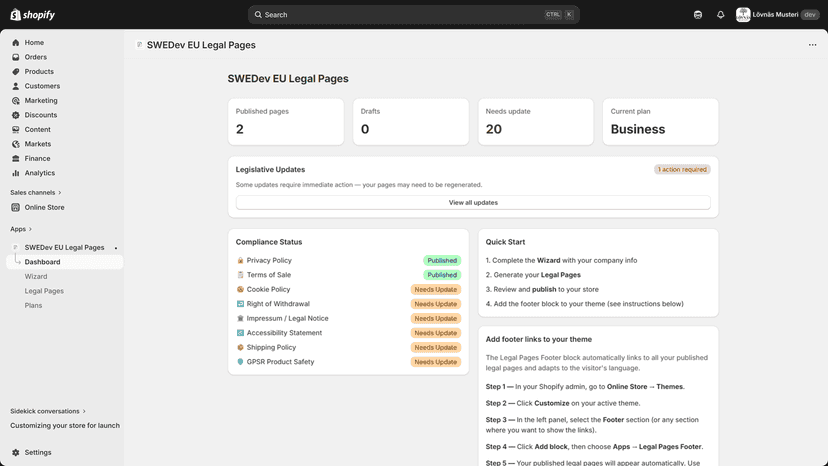
Task: Open Customizing your store for launch conversation
Action: click(65, 425)
